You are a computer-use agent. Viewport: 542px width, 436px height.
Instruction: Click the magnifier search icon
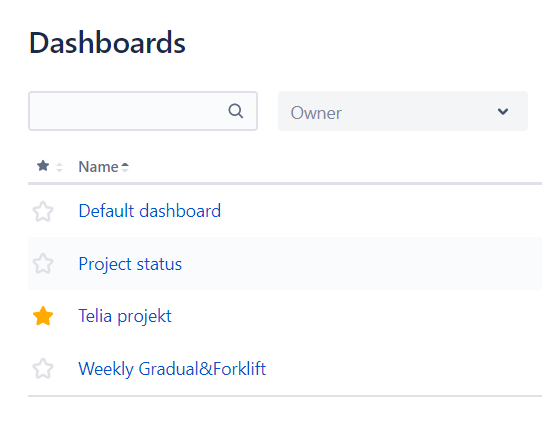click(x=236, y=111)
